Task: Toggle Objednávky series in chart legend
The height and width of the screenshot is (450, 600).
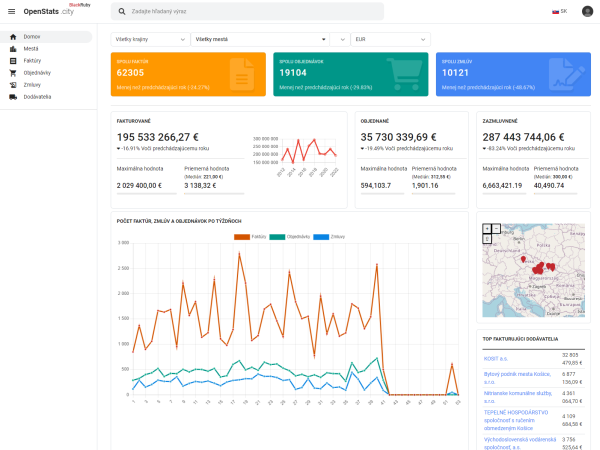Action: [290, 237]
